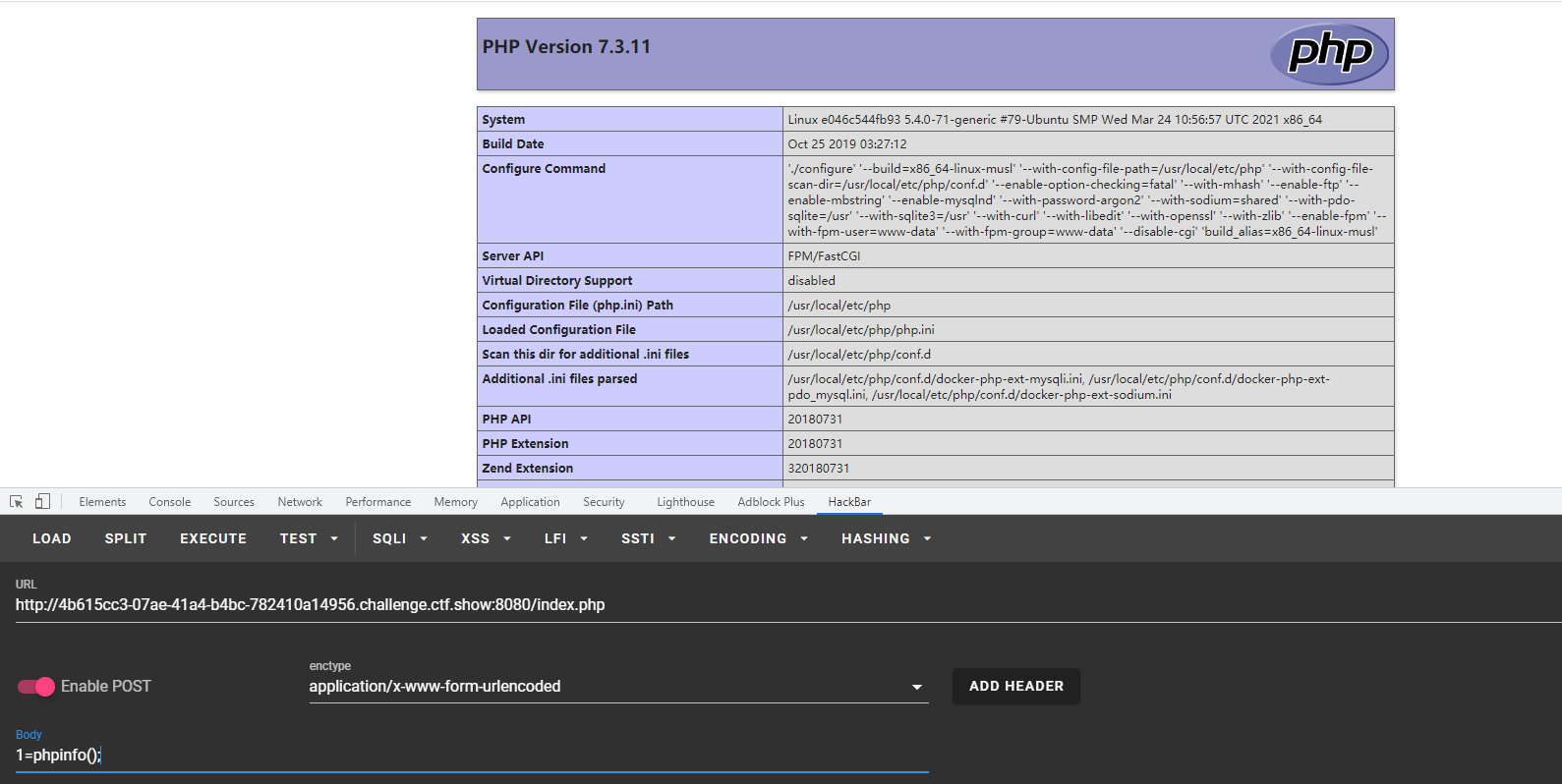
Task: Click the Build Date row label
Action: click(x=513, y=143)
